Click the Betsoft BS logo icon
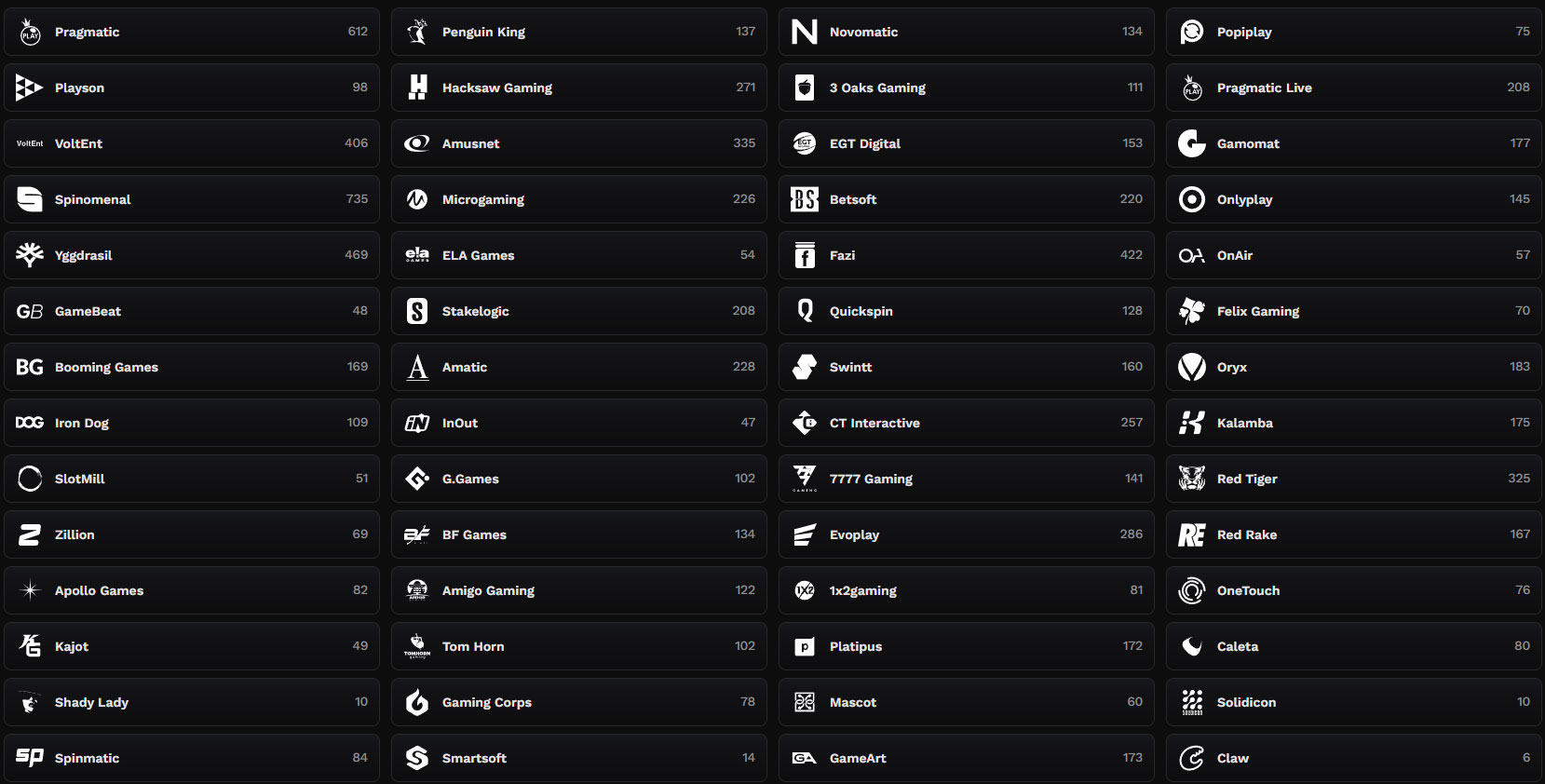Viewport: 1545px width, 784px height. pos(805,199)
